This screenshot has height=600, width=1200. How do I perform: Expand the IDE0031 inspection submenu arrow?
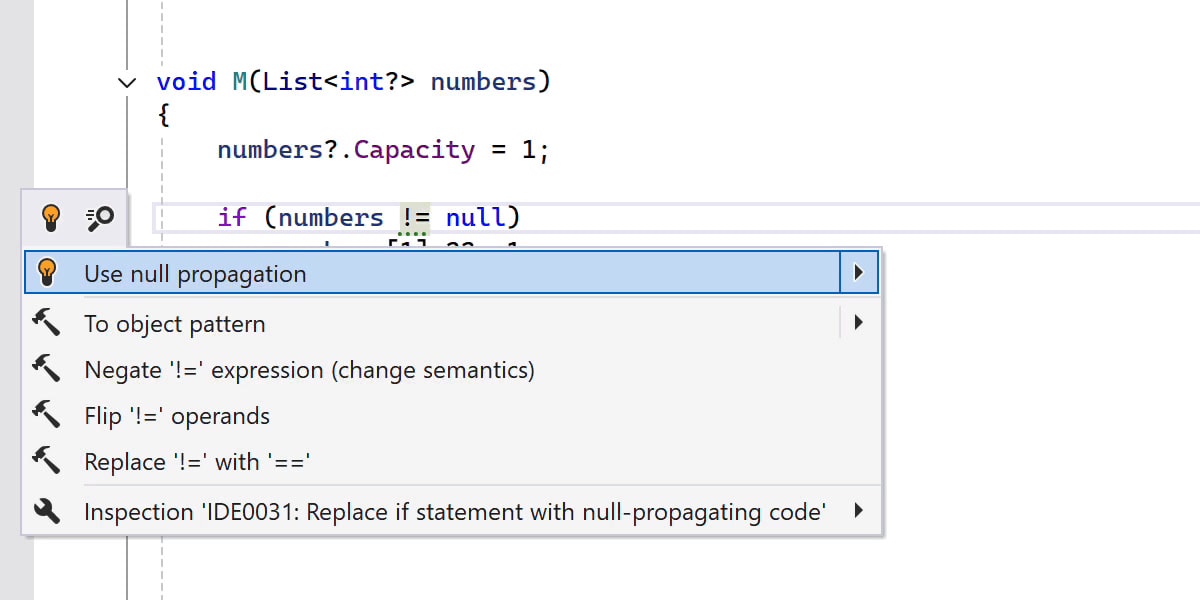[860, 511]
